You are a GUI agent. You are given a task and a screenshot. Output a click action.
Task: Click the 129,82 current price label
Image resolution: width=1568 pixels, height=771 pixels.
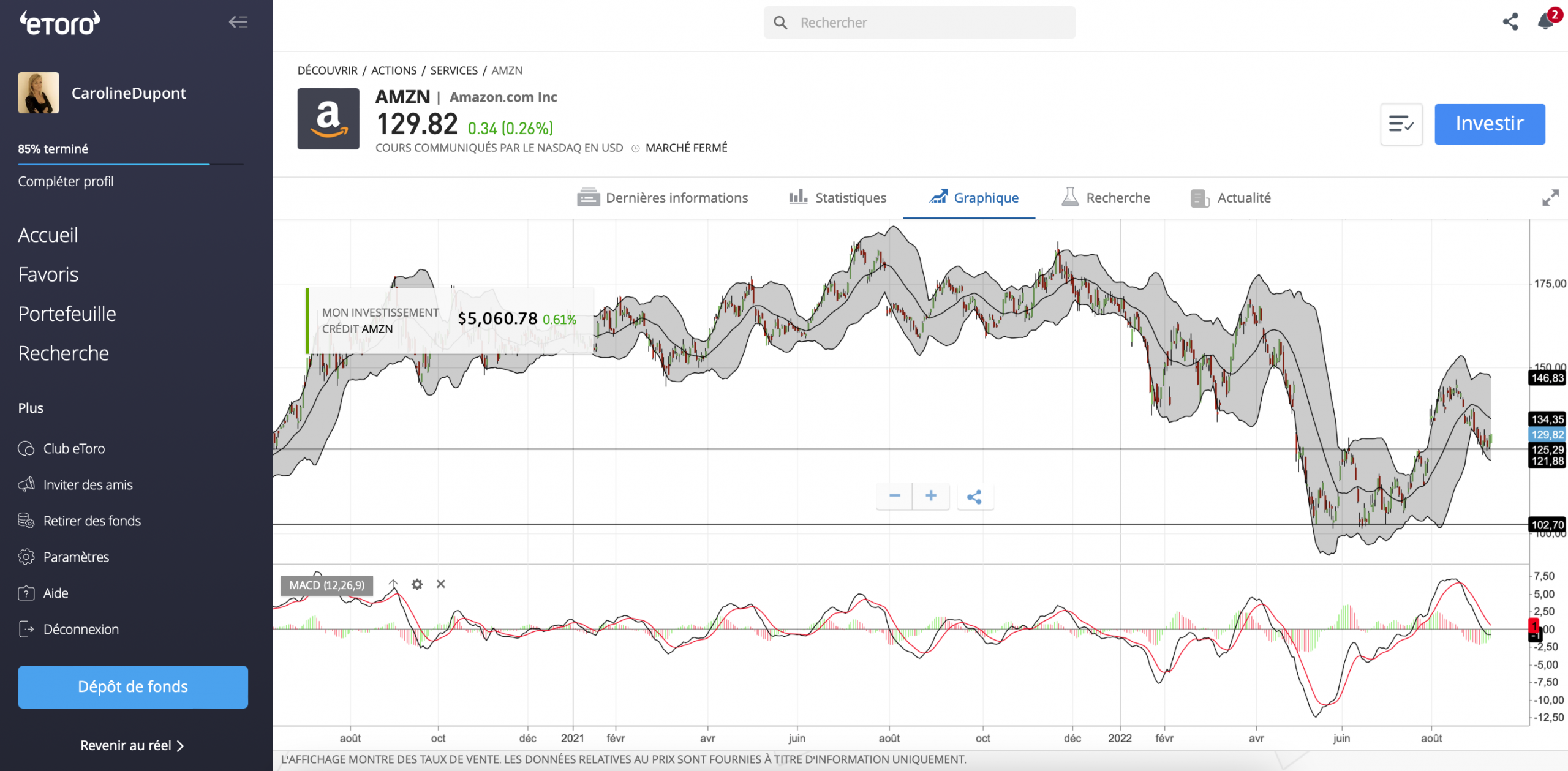click(1547, 435)
